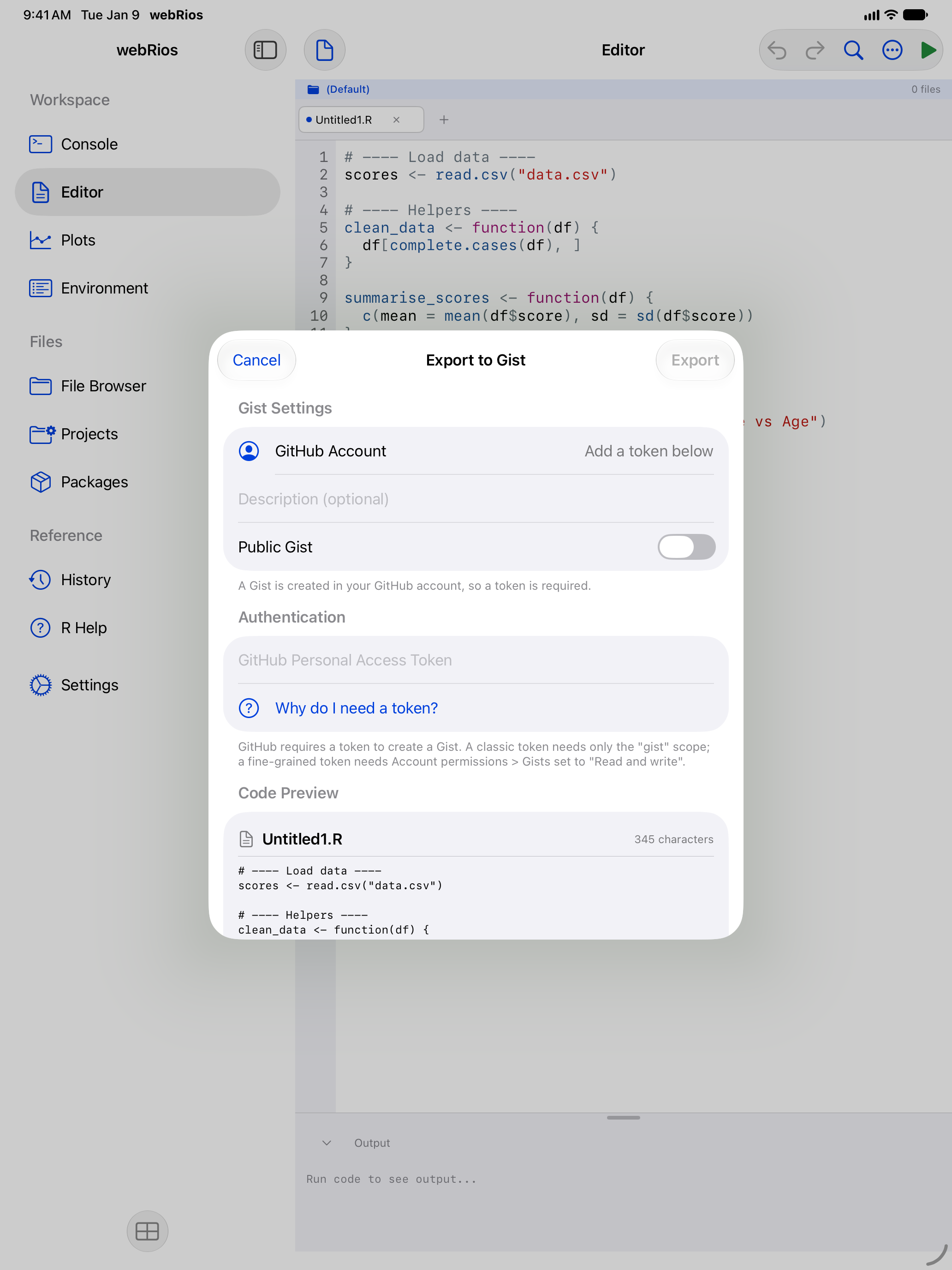Open Console in the sidebar
Screen dimensions: 952x1270
coord(148,144)
